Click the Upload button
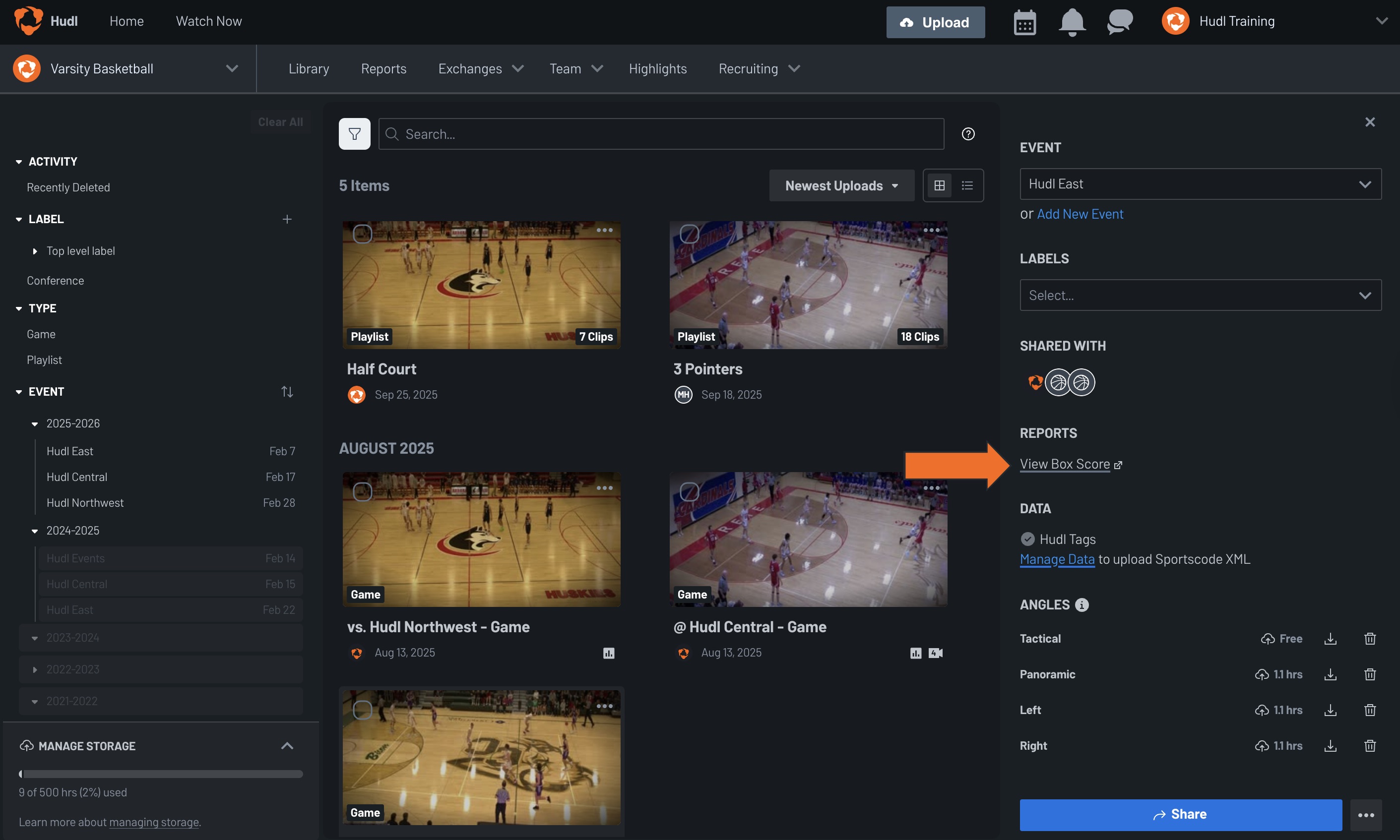Viewport: 1400px width, 840px height. point(936,22)
